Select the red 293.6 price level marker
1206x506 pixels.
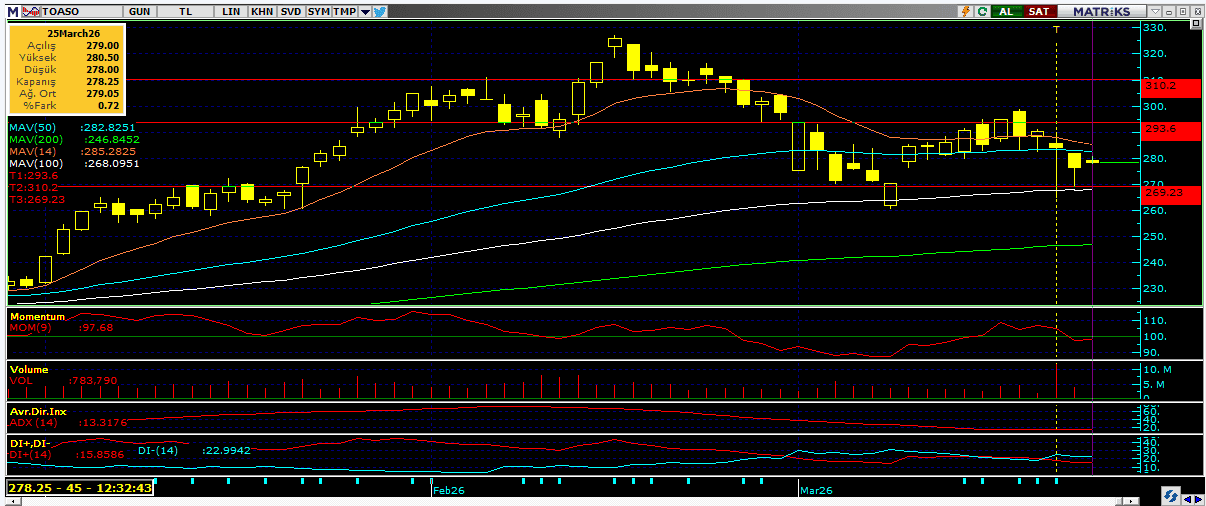(x=1171, y=130)
